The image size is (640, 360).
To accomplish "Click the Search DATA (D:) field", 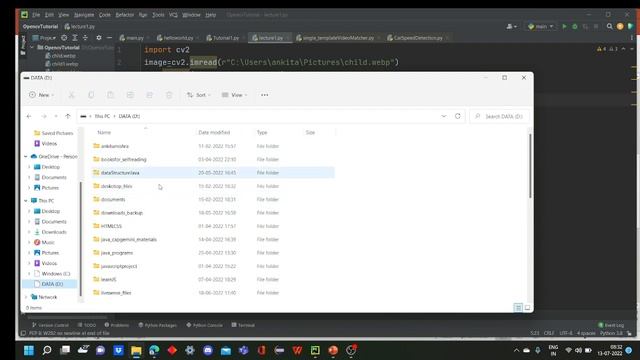I will point(500,116).
